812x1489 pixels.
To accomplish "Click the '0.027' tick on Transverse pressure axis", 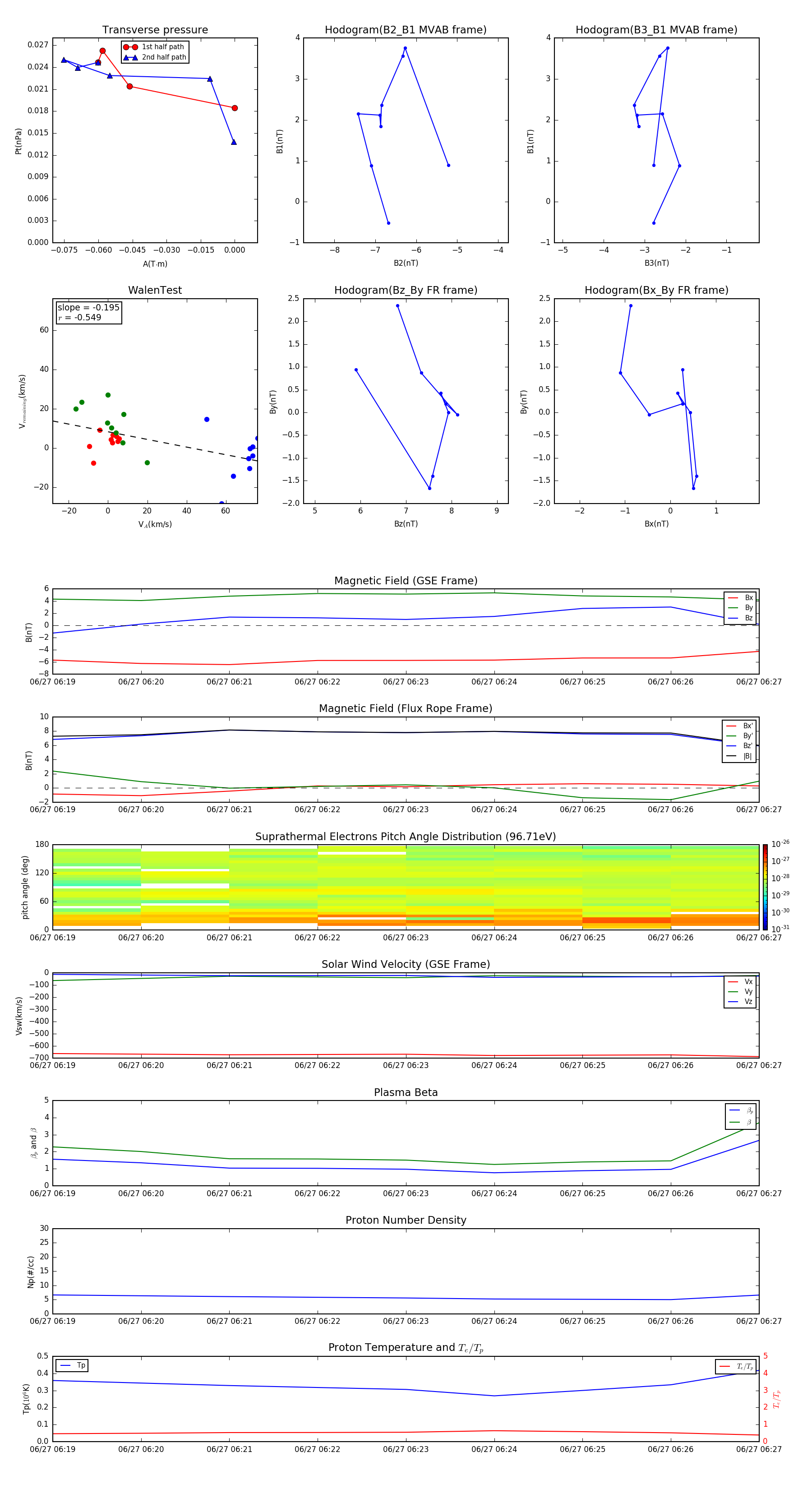I will [x=37, y=45].
